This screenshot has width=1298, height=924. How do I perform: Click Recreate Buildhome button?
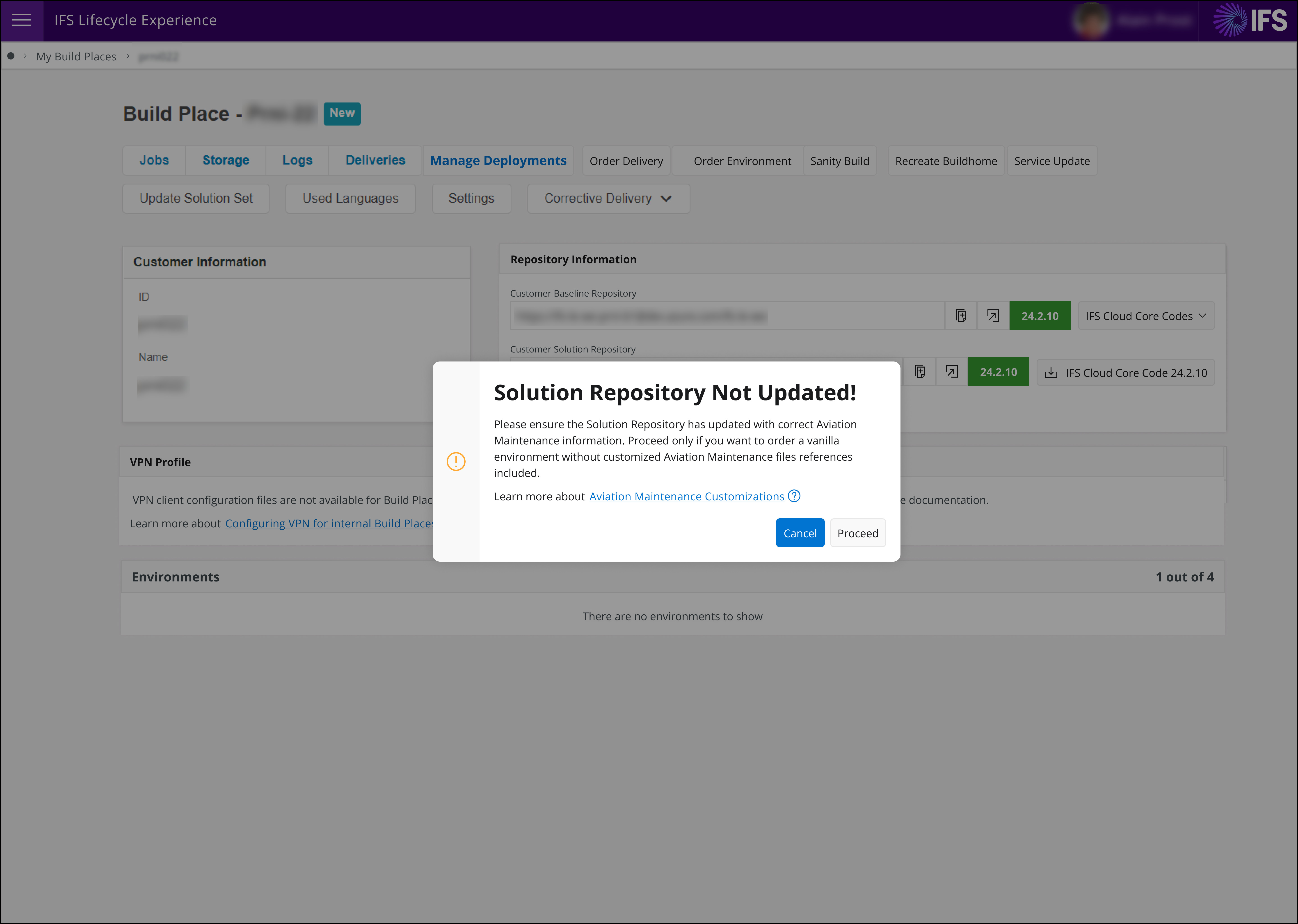point(946,161)
